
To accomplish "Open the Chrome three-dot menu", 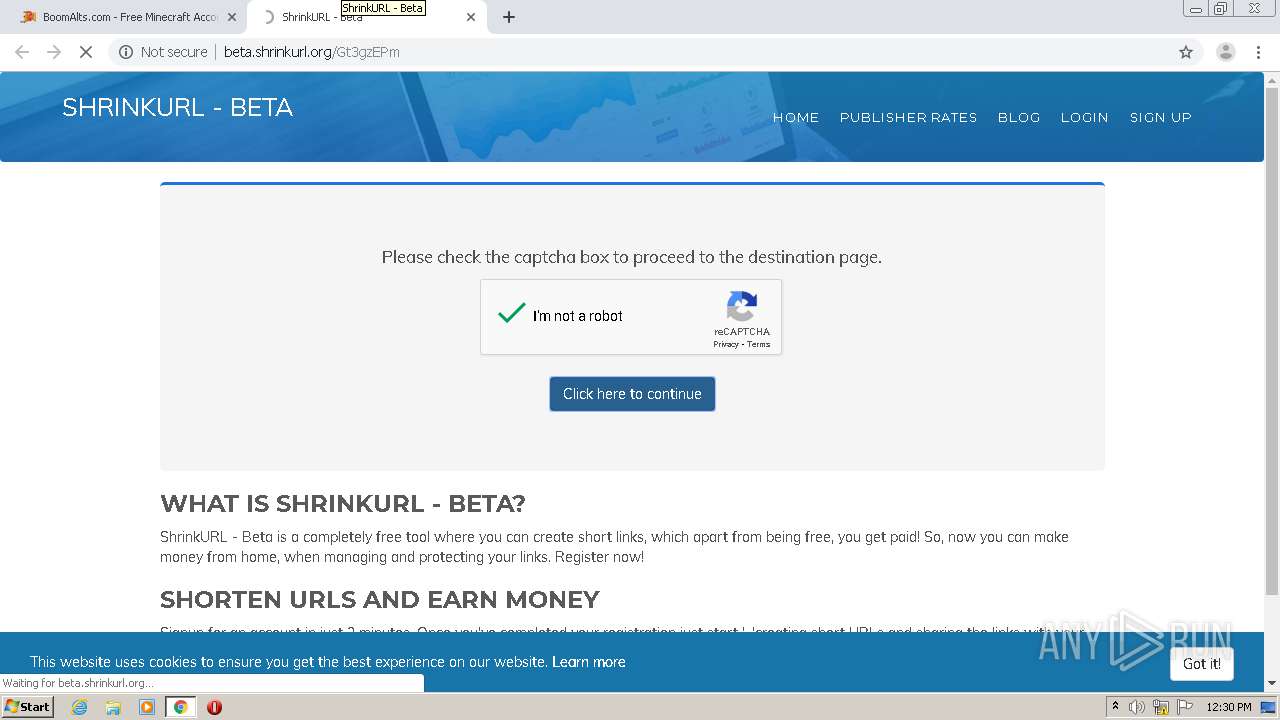I will [x=1258, y=52].
